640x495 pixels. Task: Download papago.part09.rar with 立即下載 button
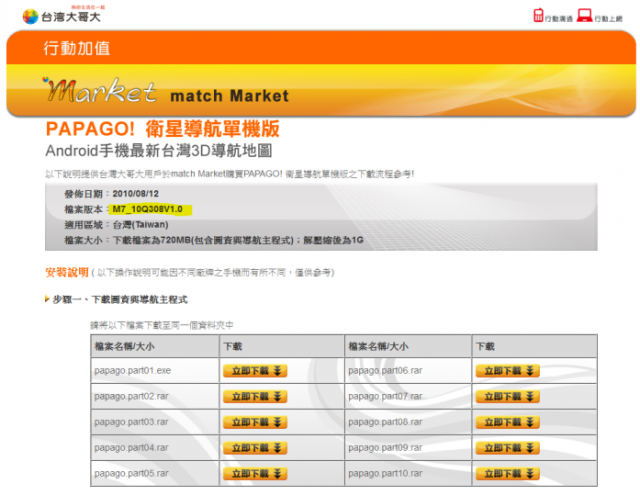pyautogui.click(x=507, y=448)
